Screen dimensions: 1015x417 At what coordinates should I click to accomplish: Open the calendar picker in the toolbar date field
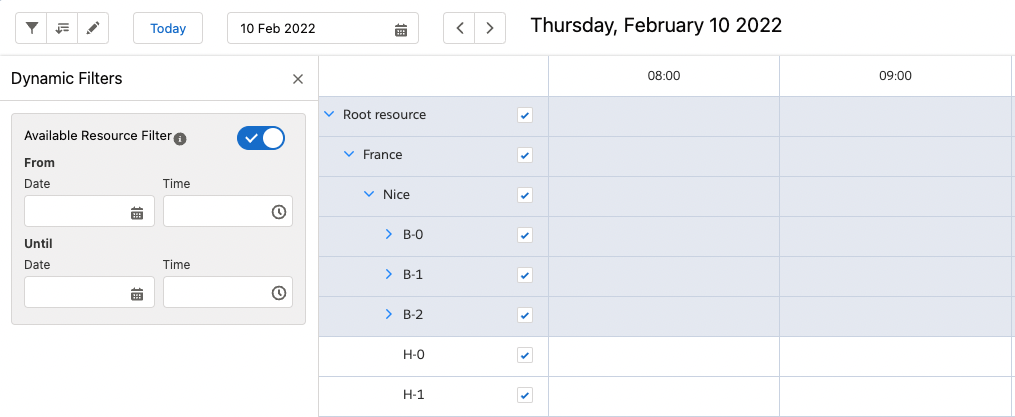tap(401, 29)
